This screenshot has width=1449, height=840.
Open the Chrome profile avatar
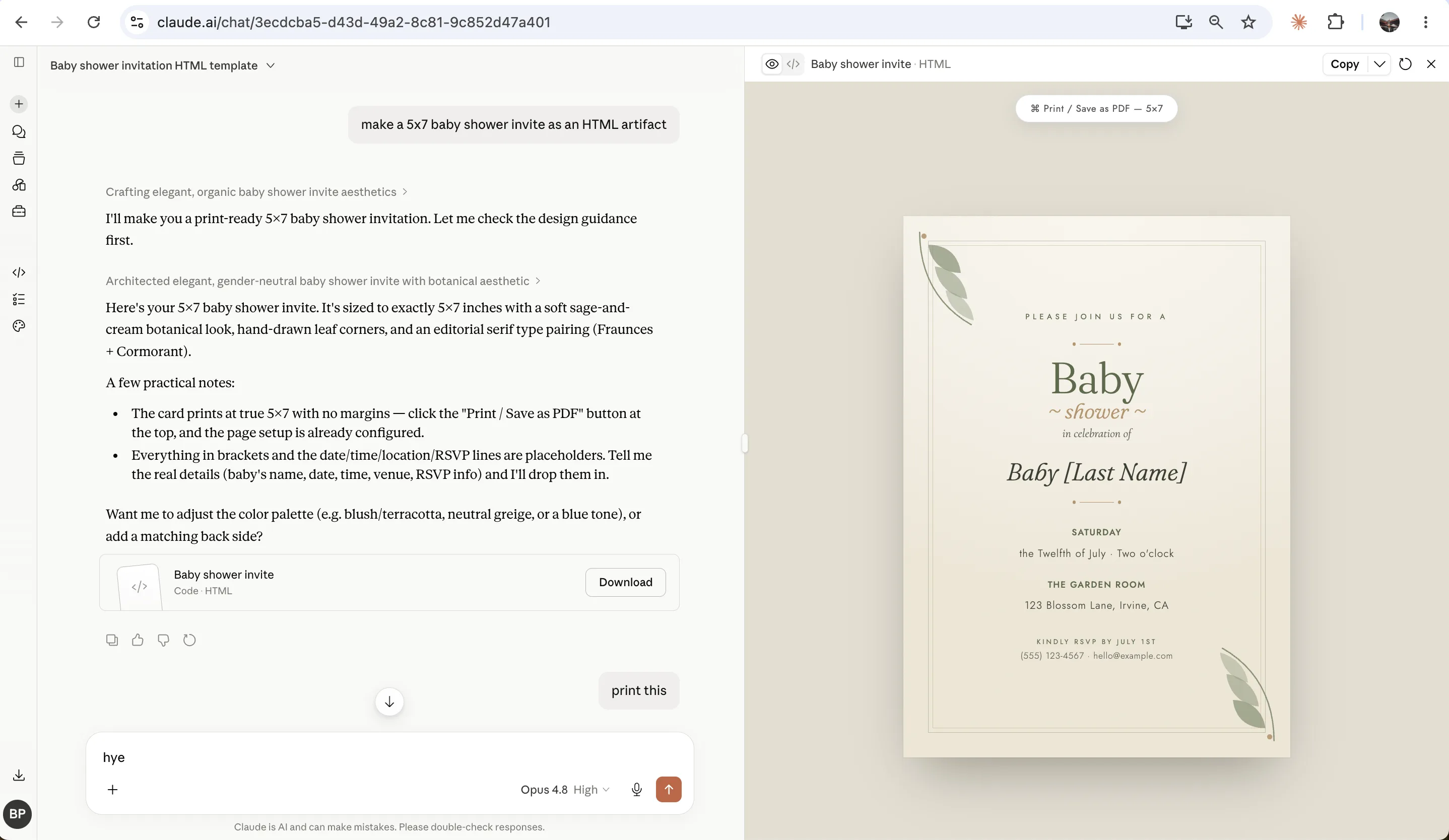1389,22
